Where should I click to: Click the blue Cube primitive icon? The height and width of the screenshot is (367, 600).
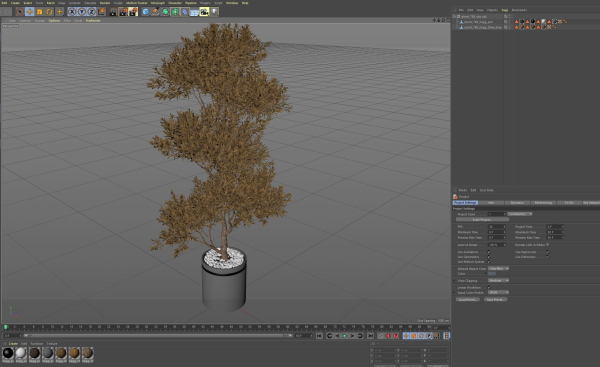click(x=145, y=12)
